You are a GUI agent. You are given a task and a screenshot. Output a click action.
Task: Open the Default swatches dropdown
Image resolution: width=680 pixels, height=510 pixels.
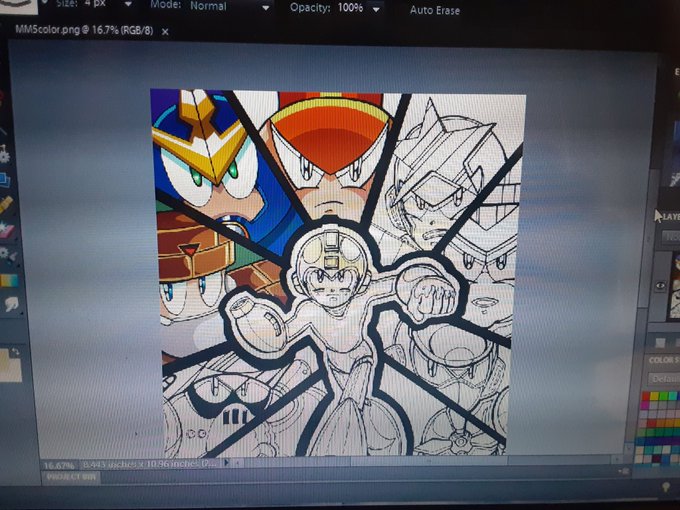[665, 379]
